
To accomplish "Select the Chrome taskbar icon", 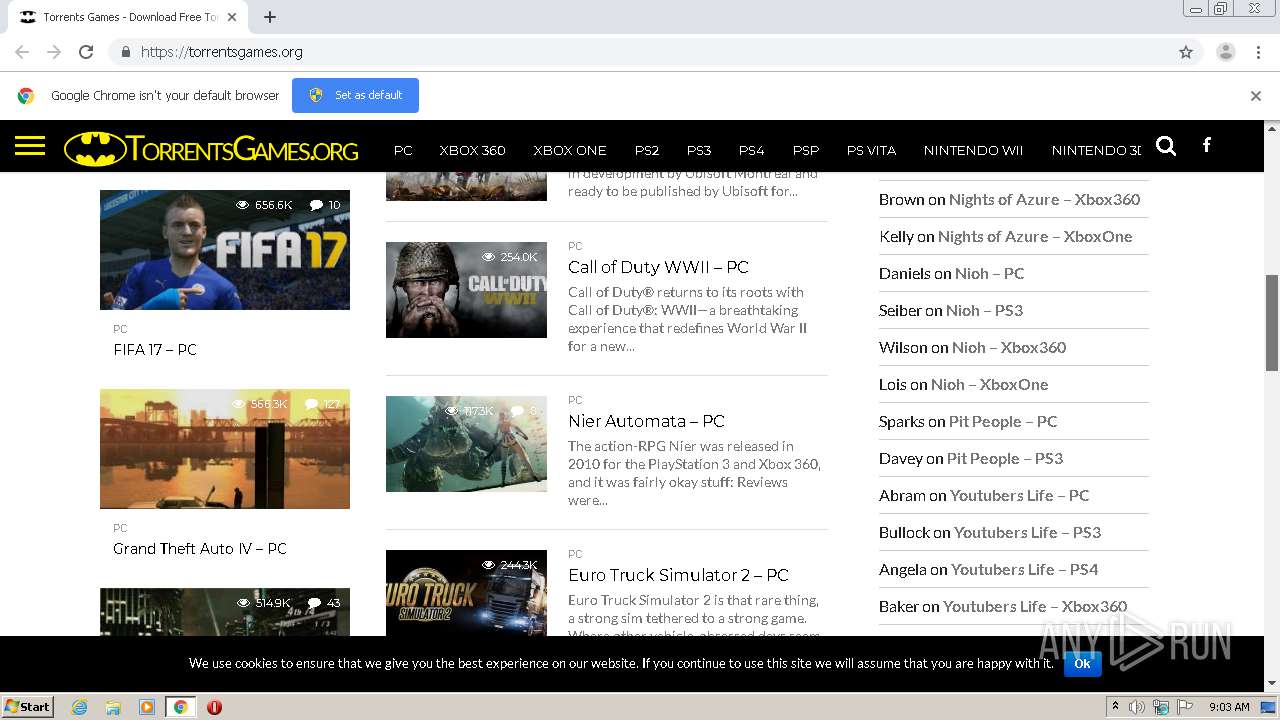I will click(x=180, y=707).
